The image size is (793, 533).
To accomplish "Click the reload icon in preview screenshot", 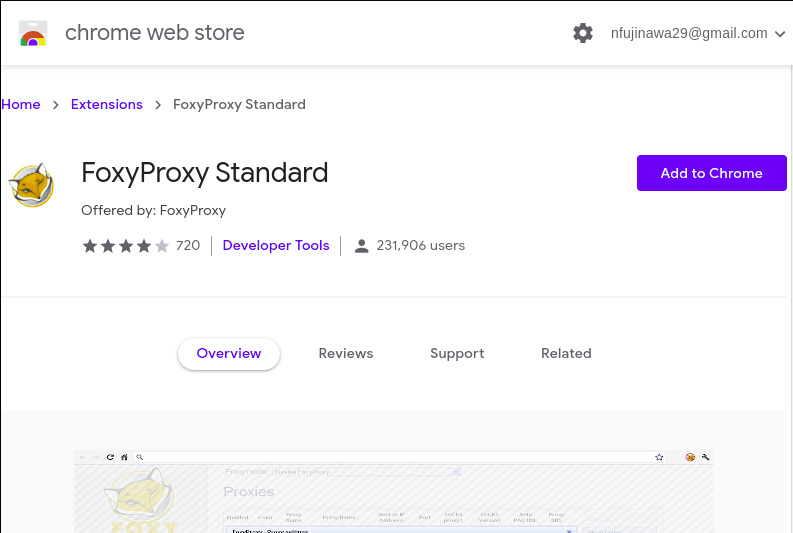I will tap(110, 457).
